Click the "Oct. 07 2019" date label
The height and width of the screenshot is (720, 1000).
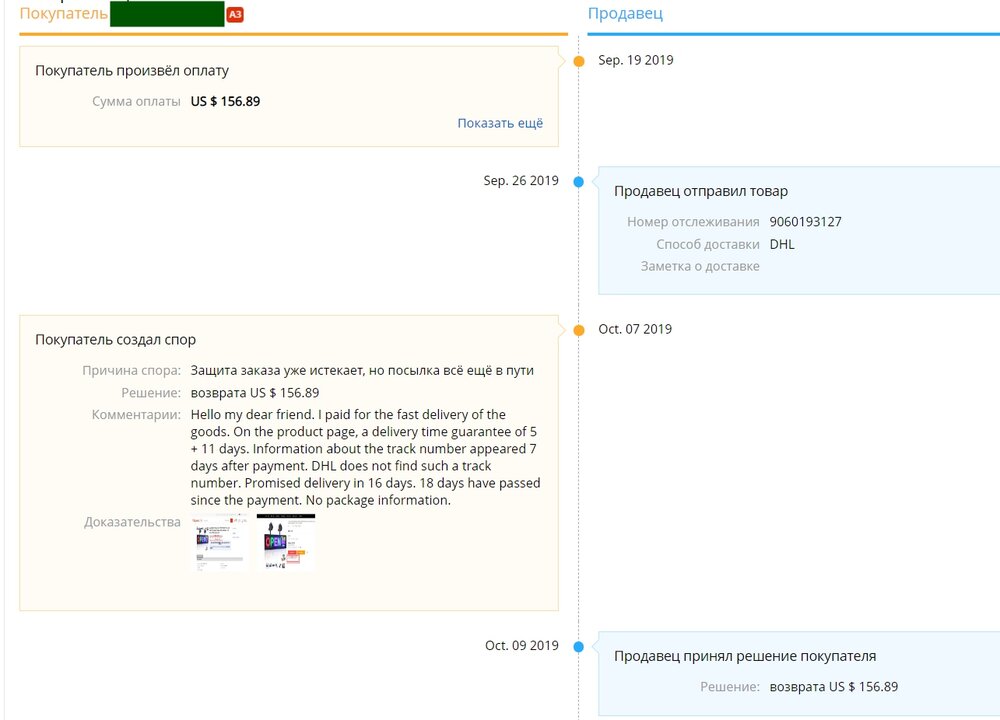coord(635,329)
